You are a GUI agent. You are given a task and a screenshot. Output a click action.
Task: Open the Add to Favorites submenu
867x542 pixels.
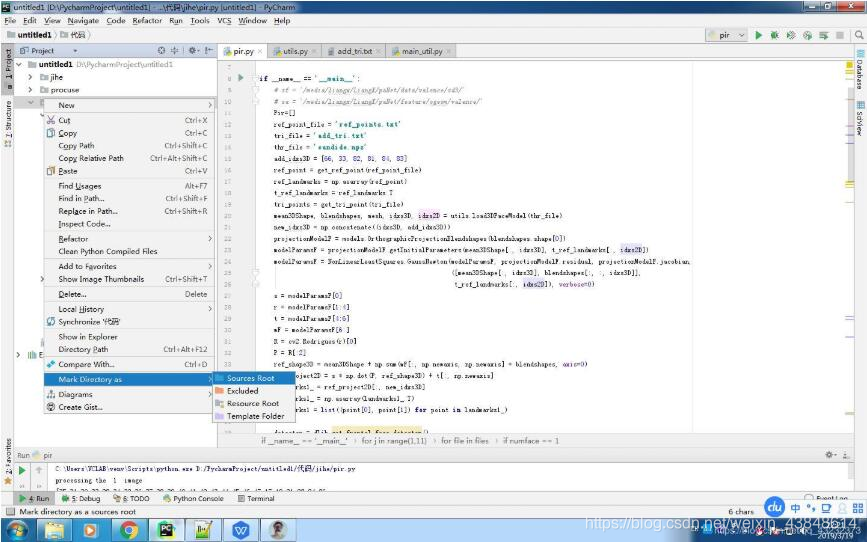point(128,266)
